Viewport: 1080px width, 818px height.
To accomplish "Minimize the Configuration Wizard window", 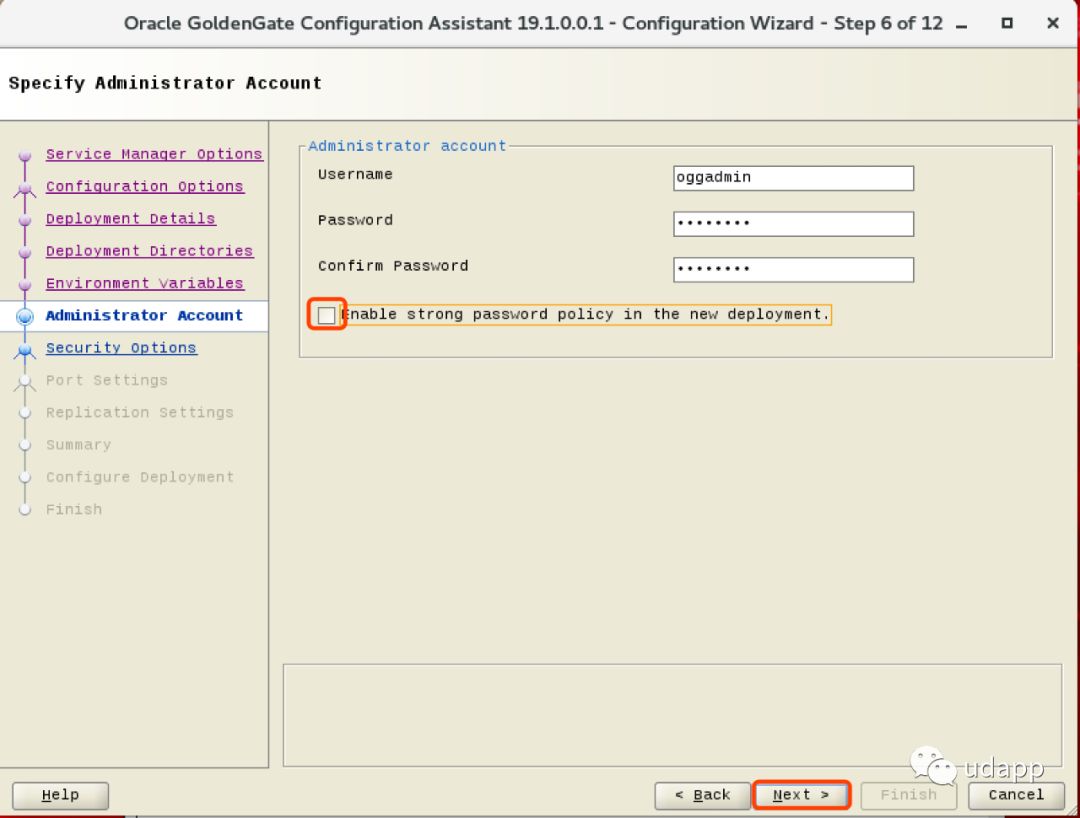I will (962, 24).
